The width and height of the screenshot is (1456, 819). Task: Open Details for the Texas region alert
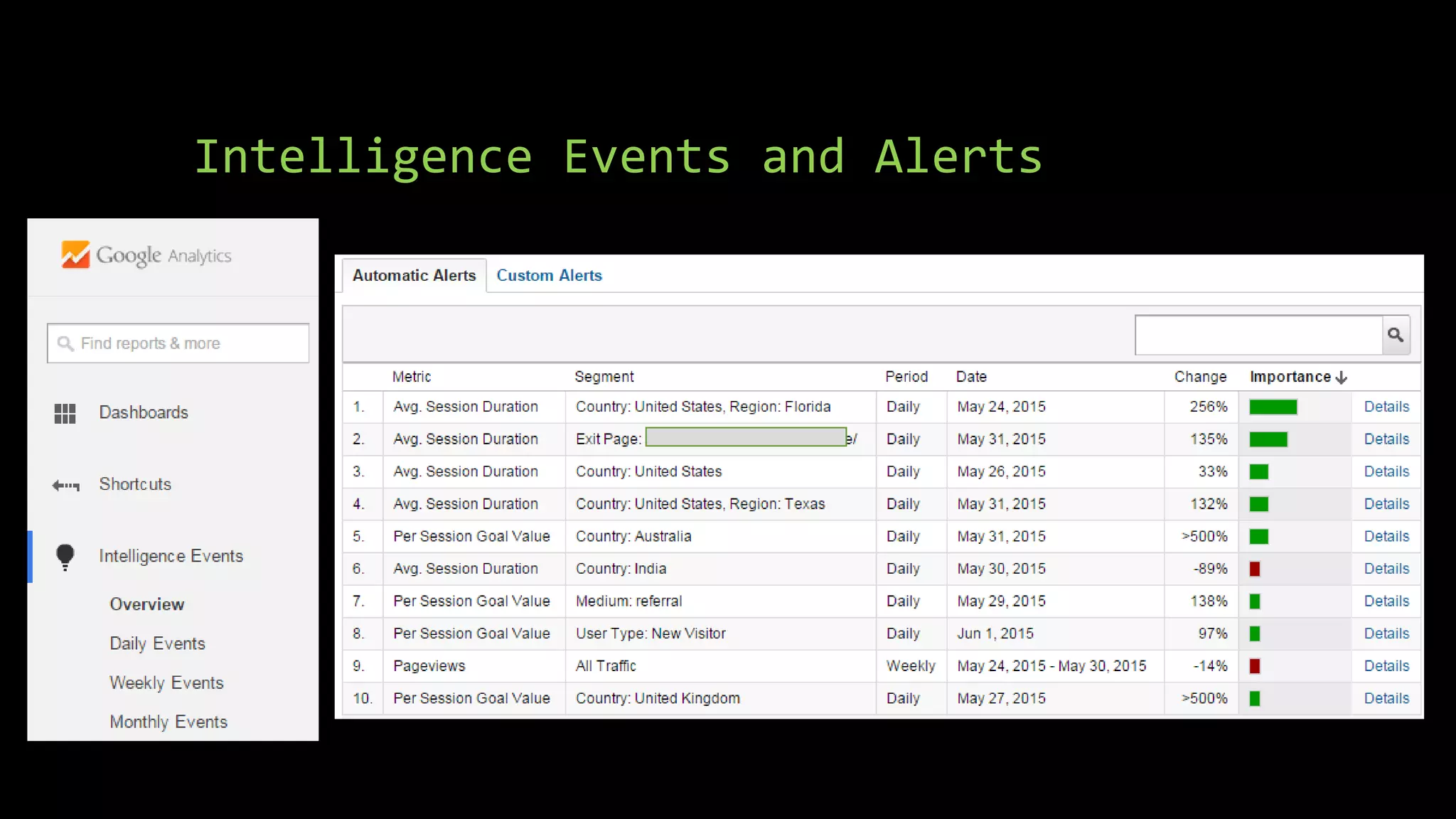[x=1386, y=504]
